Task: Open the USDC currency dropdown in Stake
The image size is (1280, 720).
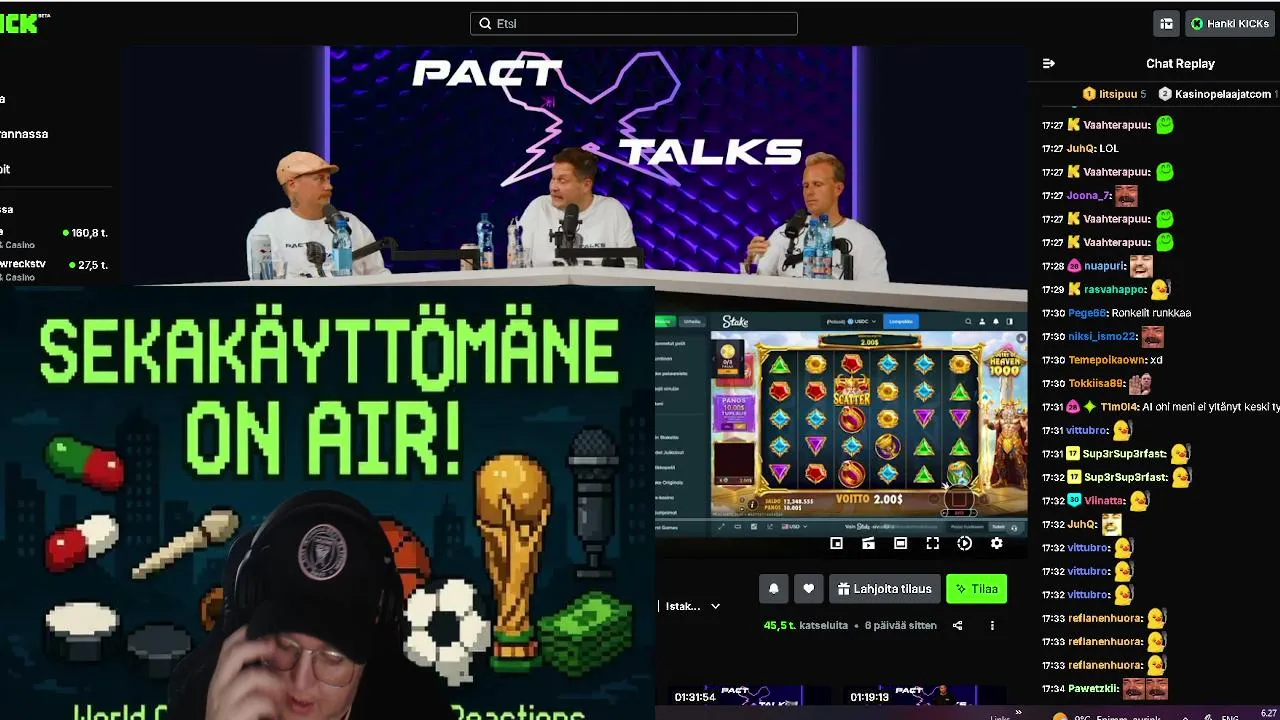Action: click(x=850, y=321)
